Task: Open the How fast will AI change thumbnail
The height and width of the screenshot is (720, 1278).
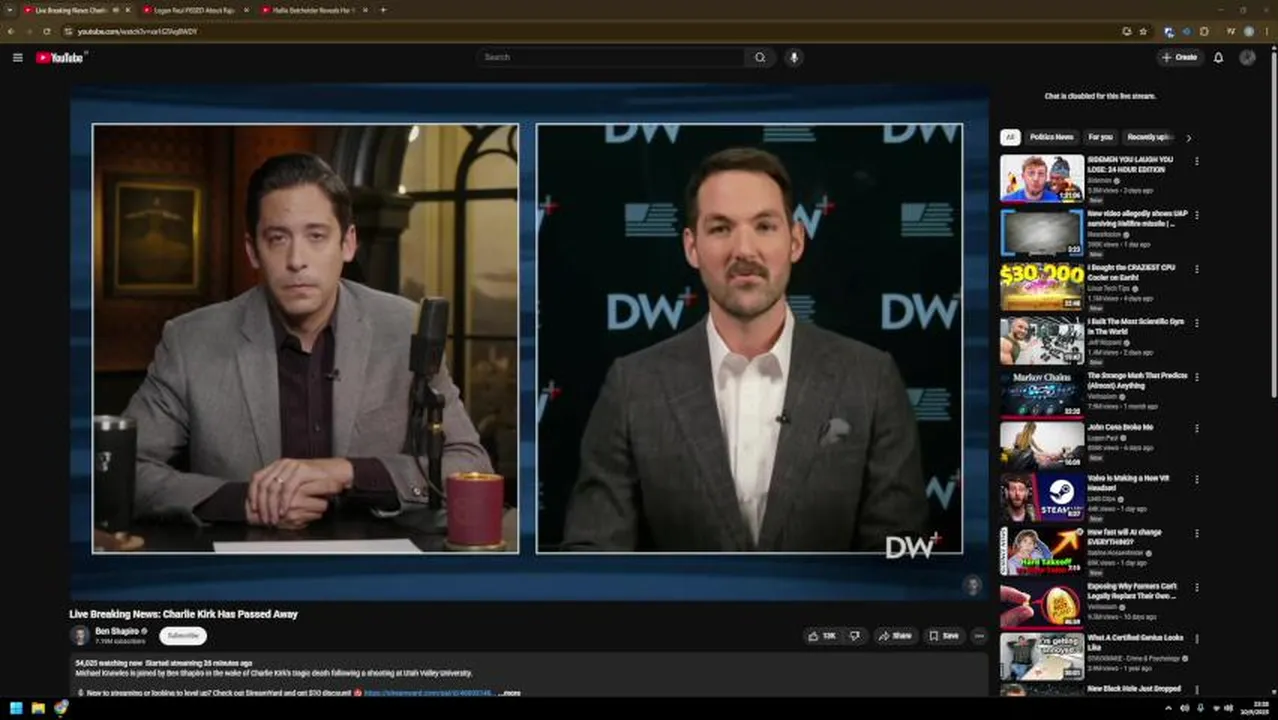Action: (x=1041, y=550)
